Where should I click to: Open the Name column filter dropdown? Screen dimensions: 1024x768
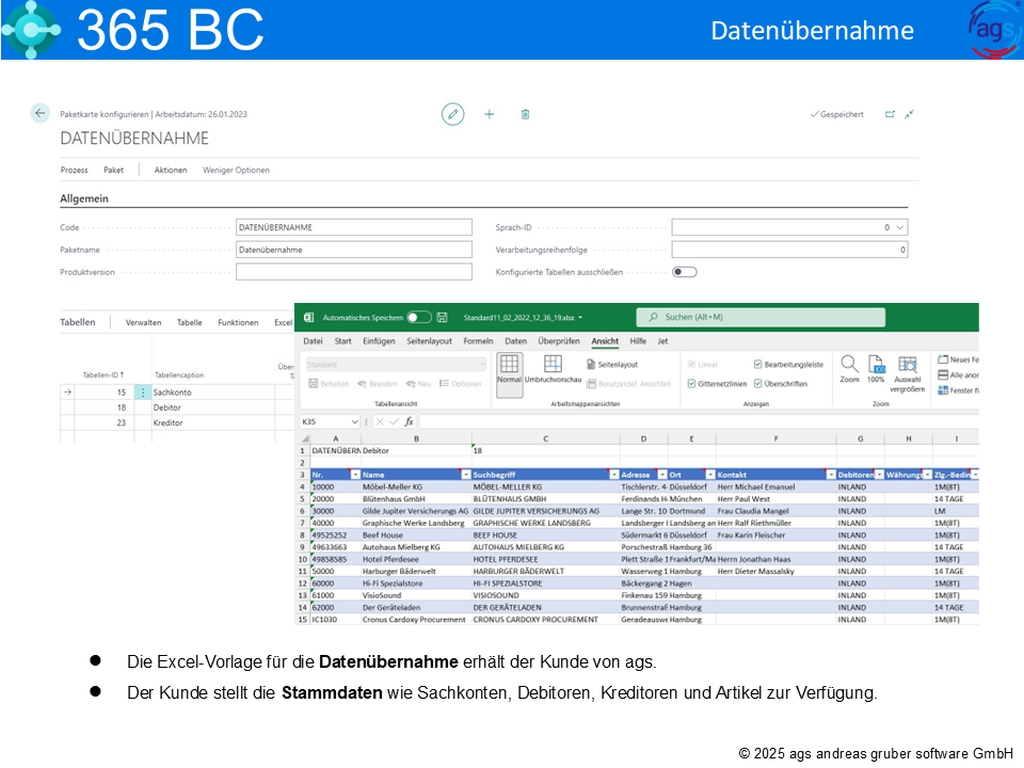point(466,475)
